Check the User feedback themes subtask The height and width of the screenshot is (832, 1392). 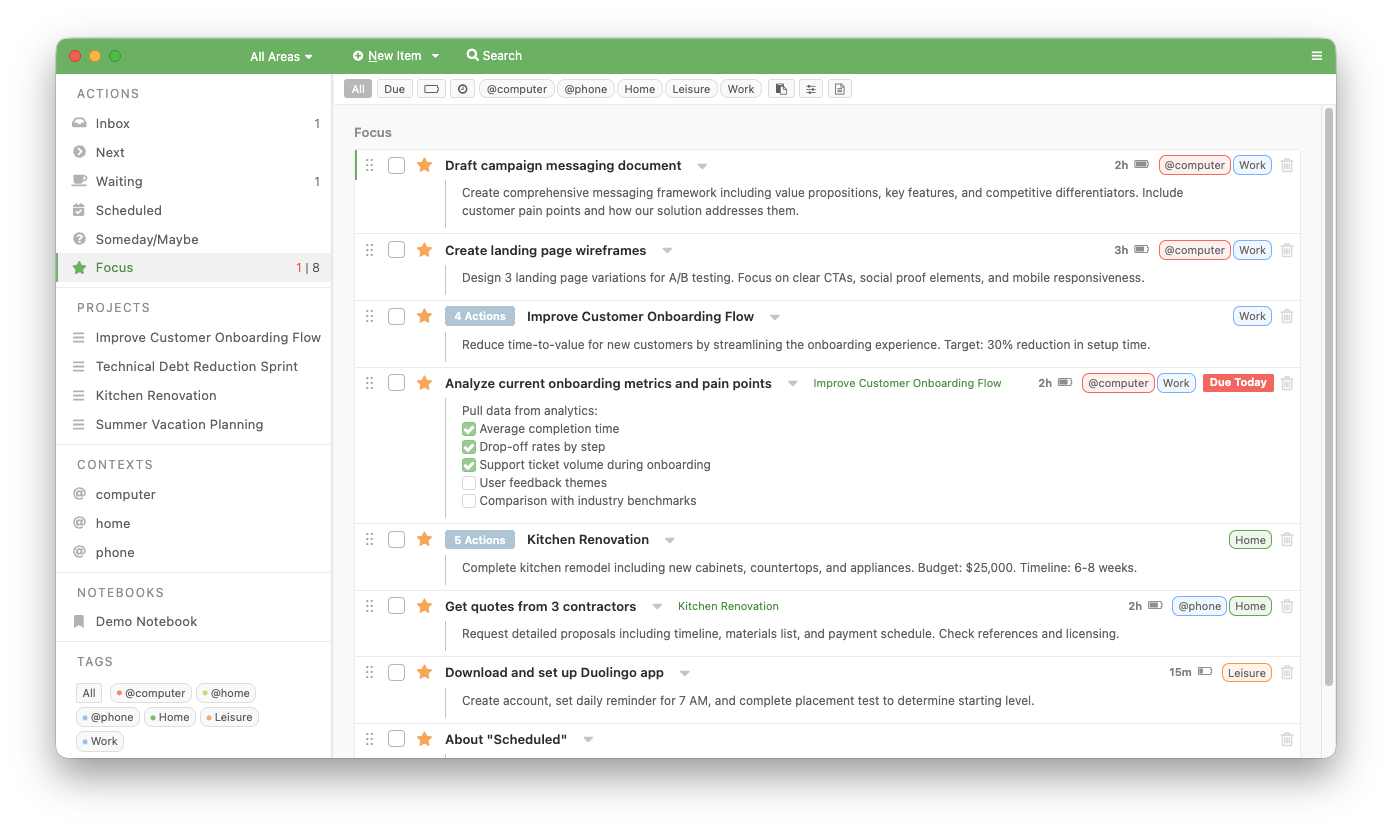tap(469, 482)
